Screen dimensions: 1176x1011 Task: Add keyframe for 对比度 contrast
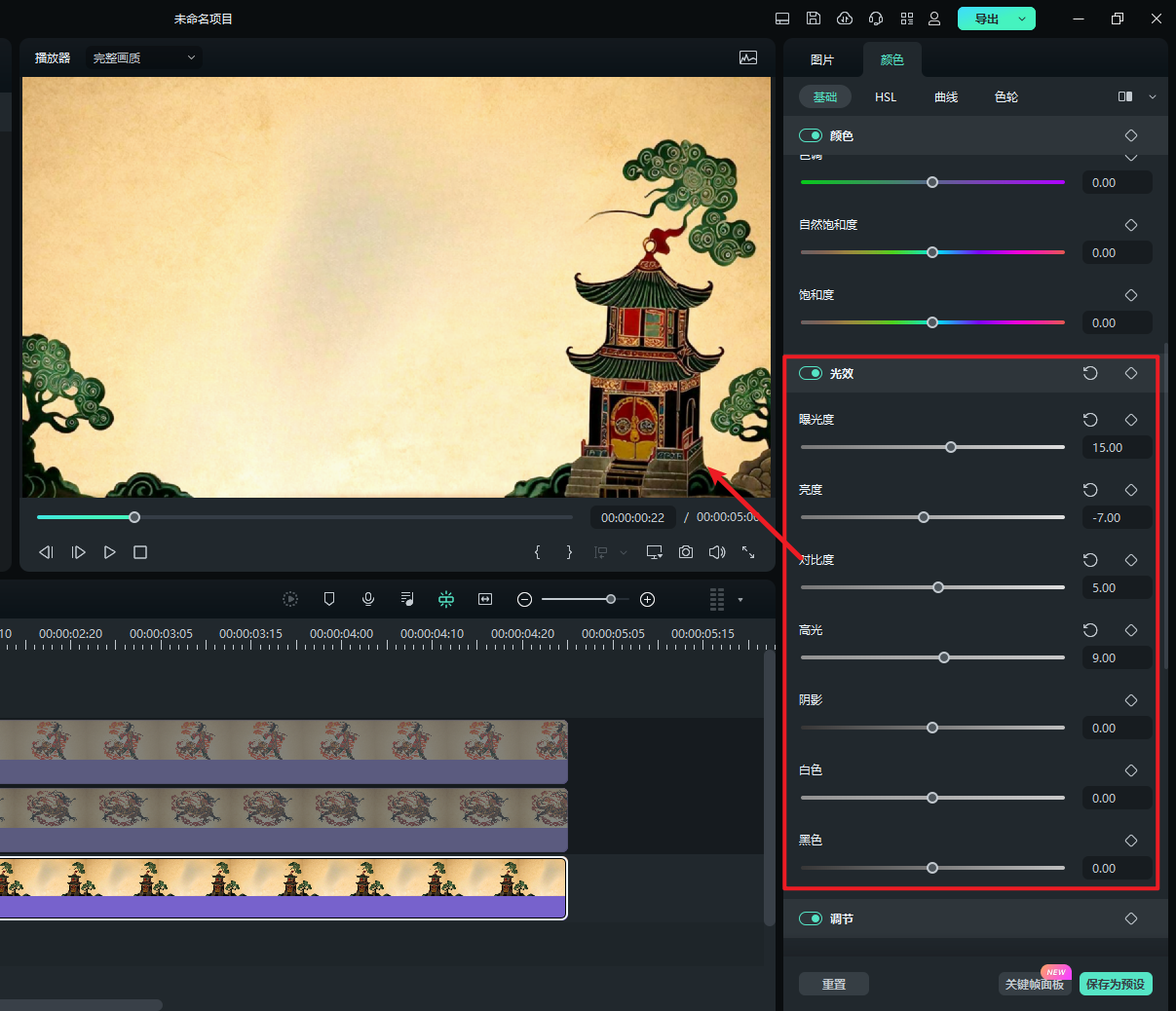[1131, 560]
